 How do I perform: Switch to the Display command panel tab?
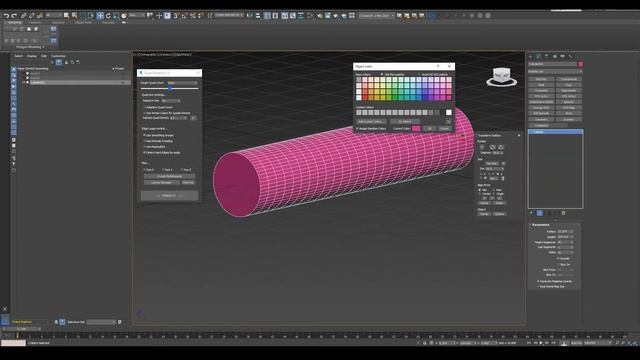tap(562, 56)
